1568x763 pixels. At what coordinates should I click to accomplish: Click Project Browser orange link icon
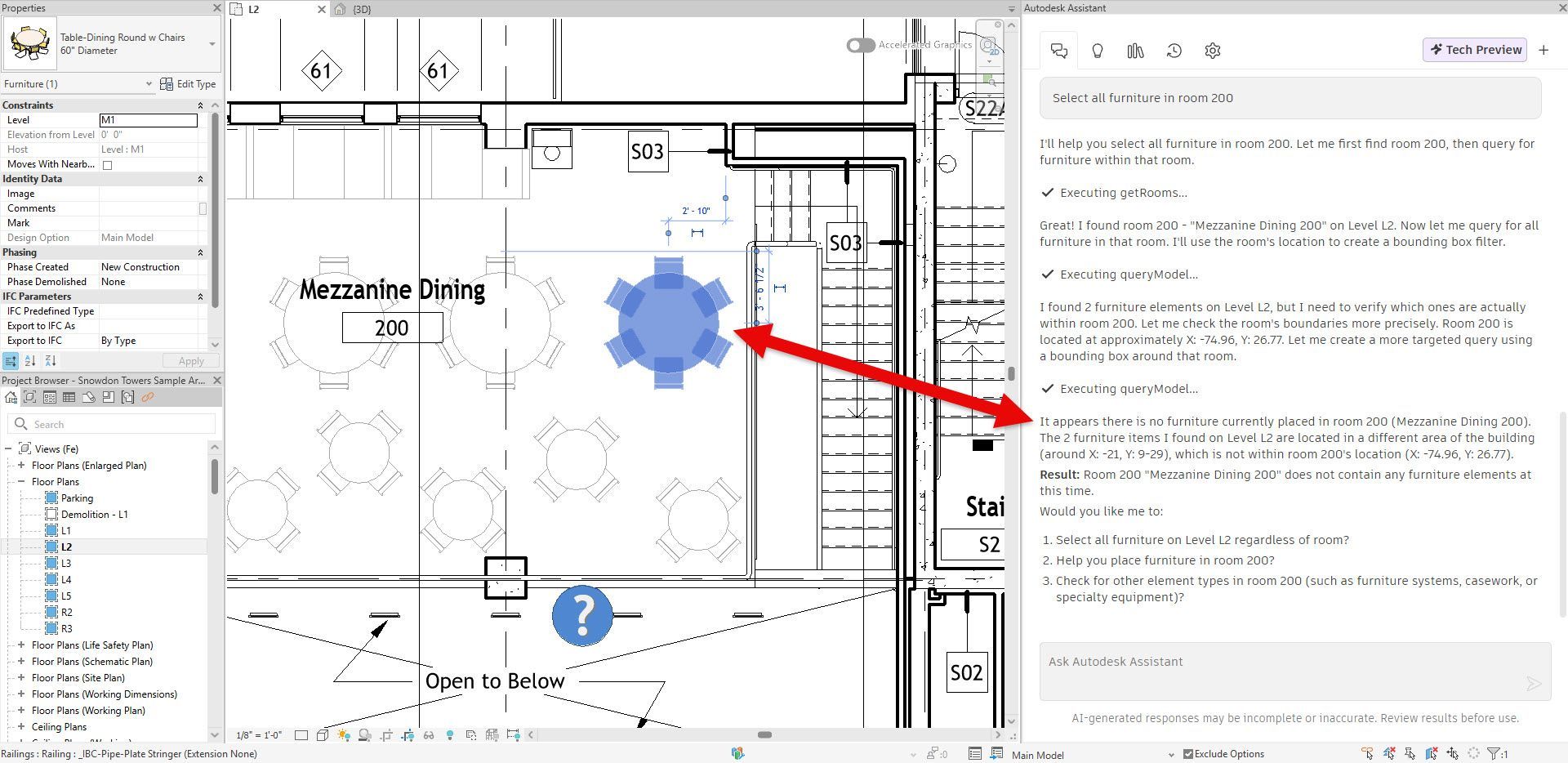point(148,398)
